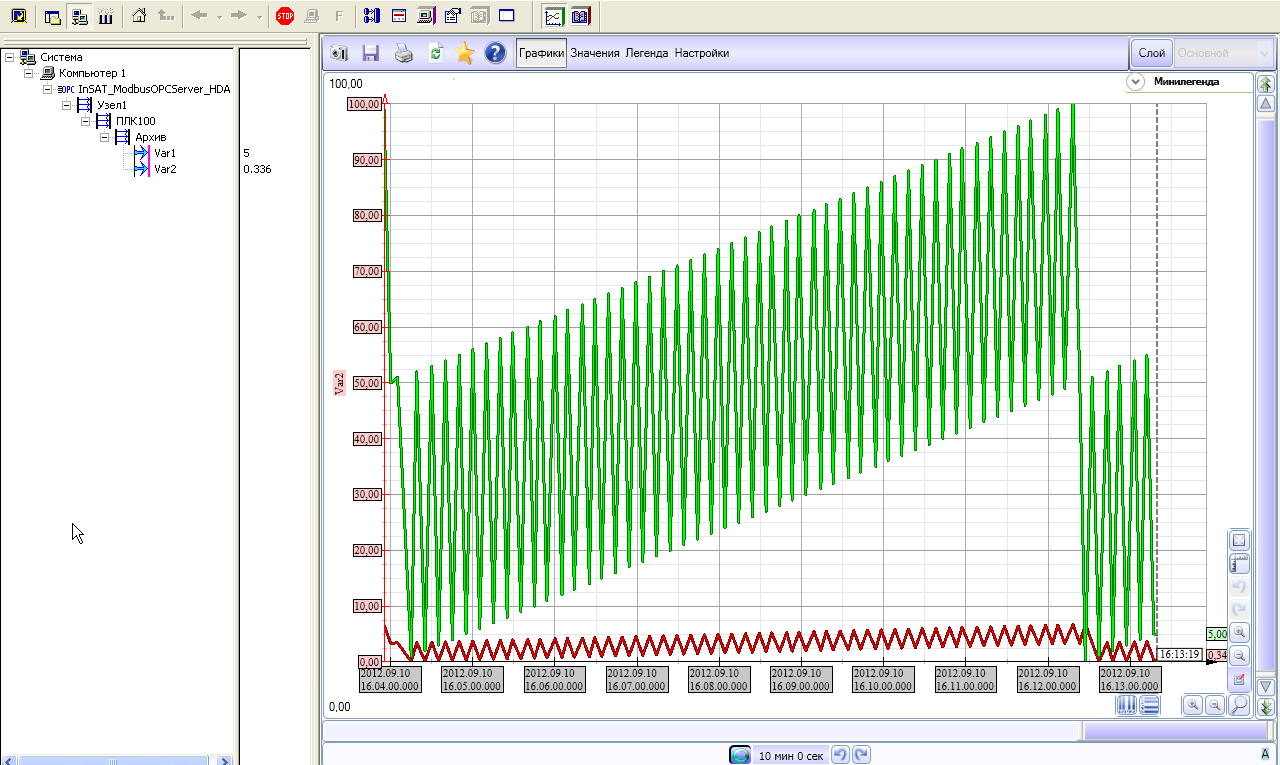Open help with the blue question mark
This screenshot has height=765, width=1280.
[494, 53]
